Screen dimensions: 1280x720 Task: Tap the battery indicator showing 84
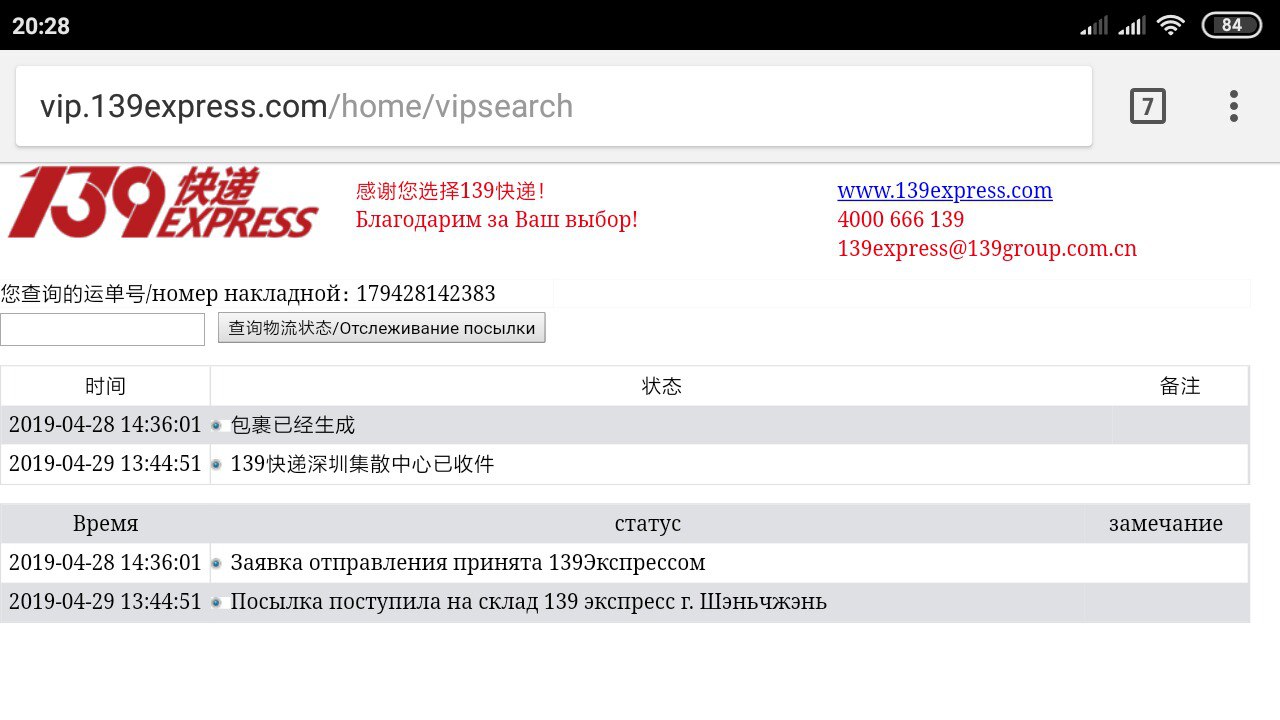coord(1231,25)
